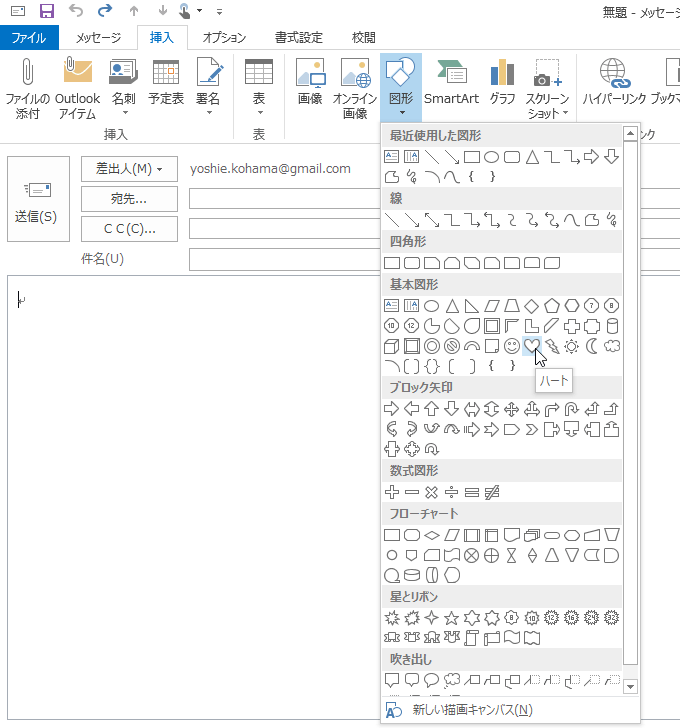
Task: Insert an Outlook Item
Action: point(78,88)
